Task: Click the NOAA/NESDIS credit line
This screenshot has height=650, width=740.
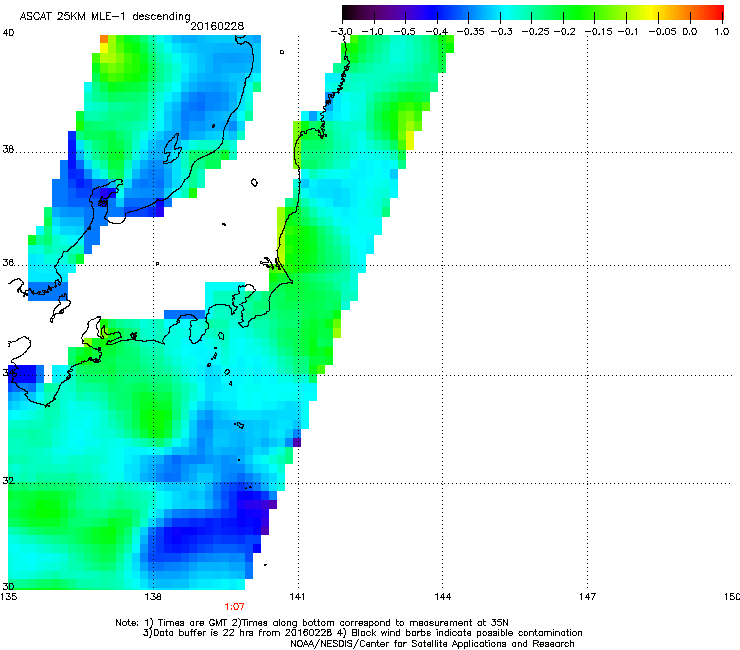Action: (x=432, y=644)
